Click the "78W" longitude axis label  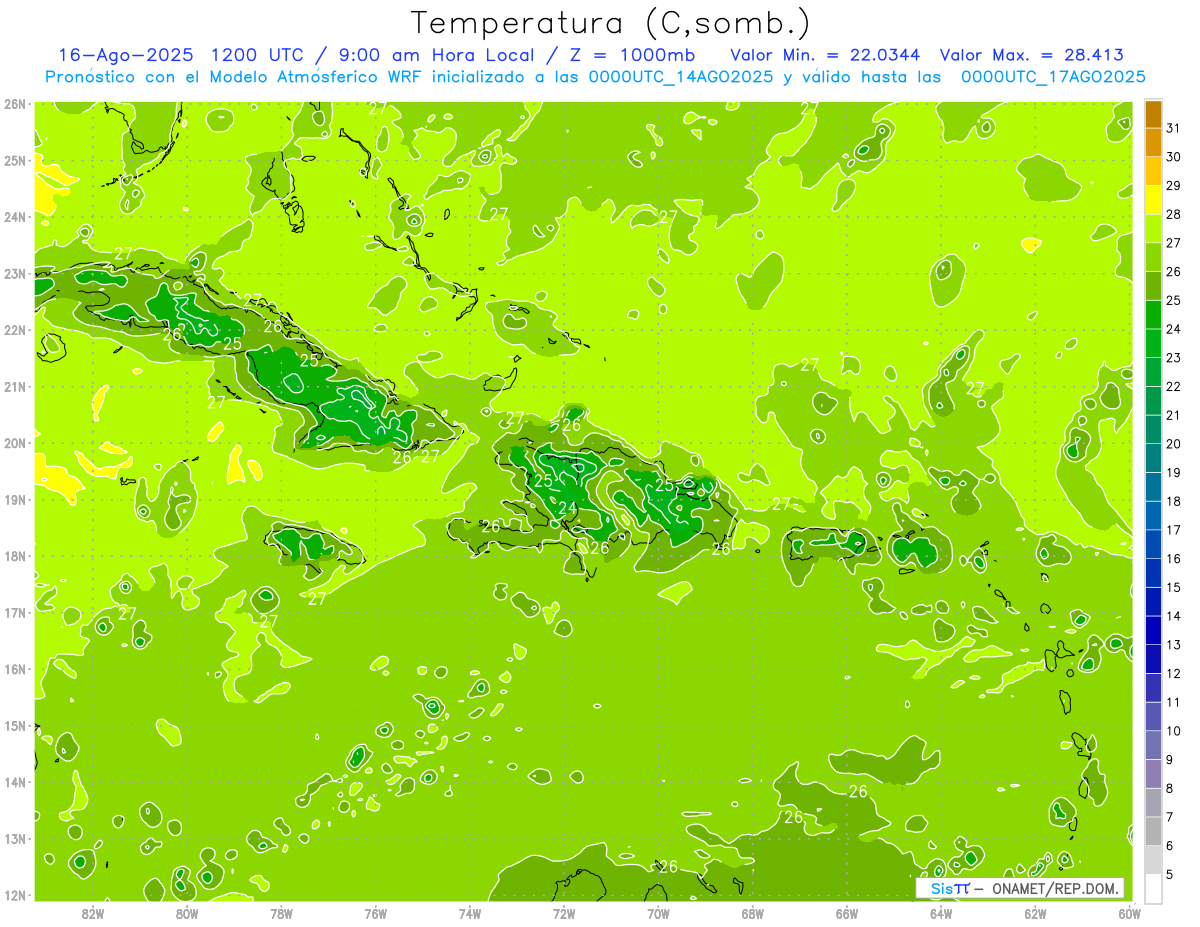(x=281, y=914)
